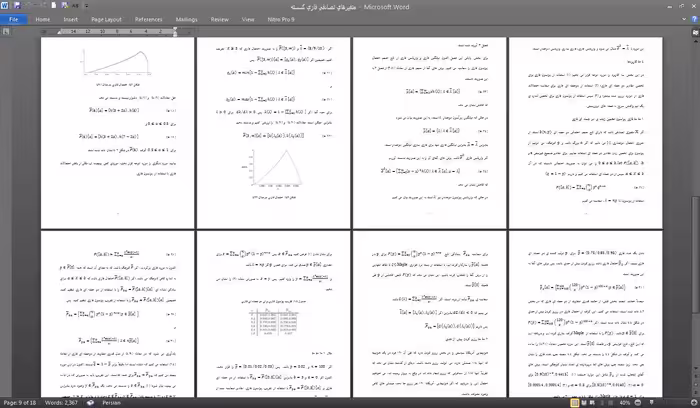The image size is (700, 408).
Task: Switch to Web Layout view
Action: click(x=592, y=403)
